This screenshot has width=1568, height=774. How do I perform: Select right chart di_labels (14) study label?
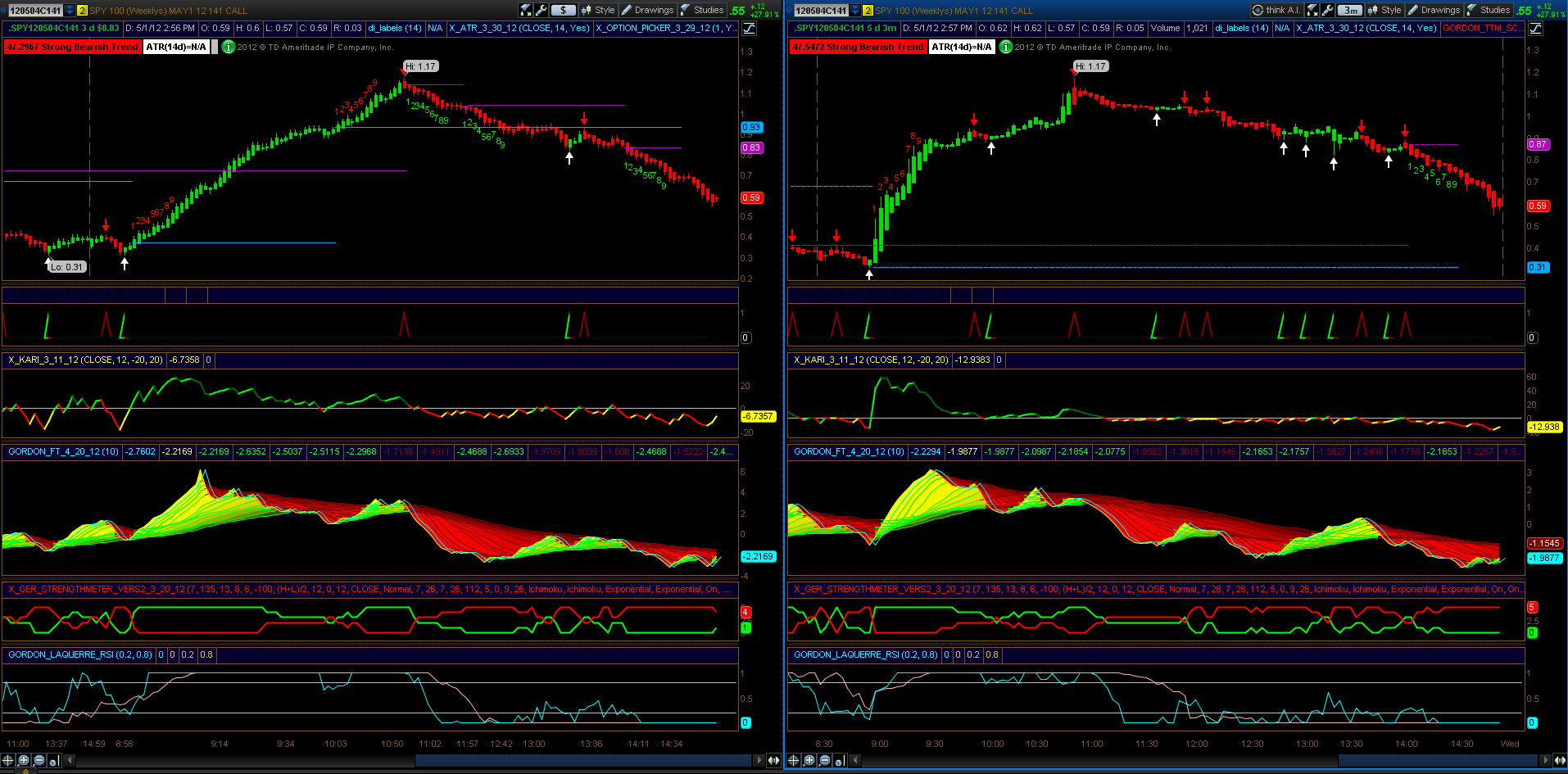pos(1241,28)
